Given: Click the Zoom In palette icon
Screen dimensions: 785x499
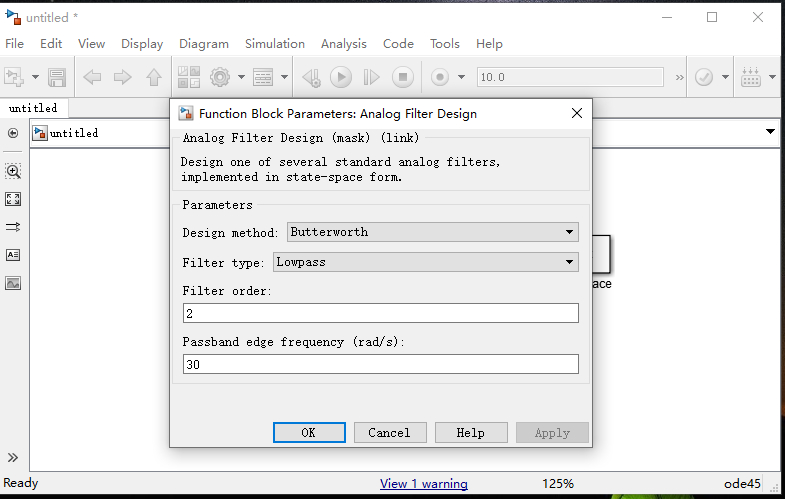Looking at the screenshot, I should pyautogui.click(x=13, y=171).
